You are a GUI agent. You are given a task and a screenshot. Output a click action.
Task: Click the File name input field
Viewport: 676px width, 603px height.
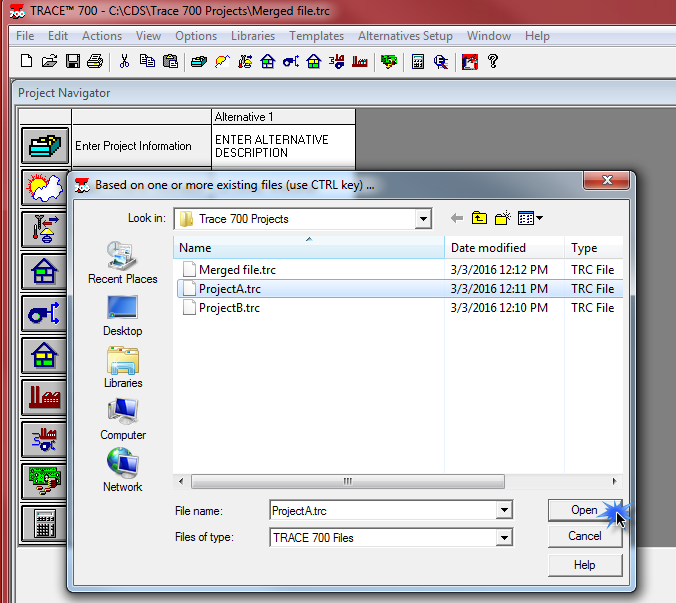383,511
